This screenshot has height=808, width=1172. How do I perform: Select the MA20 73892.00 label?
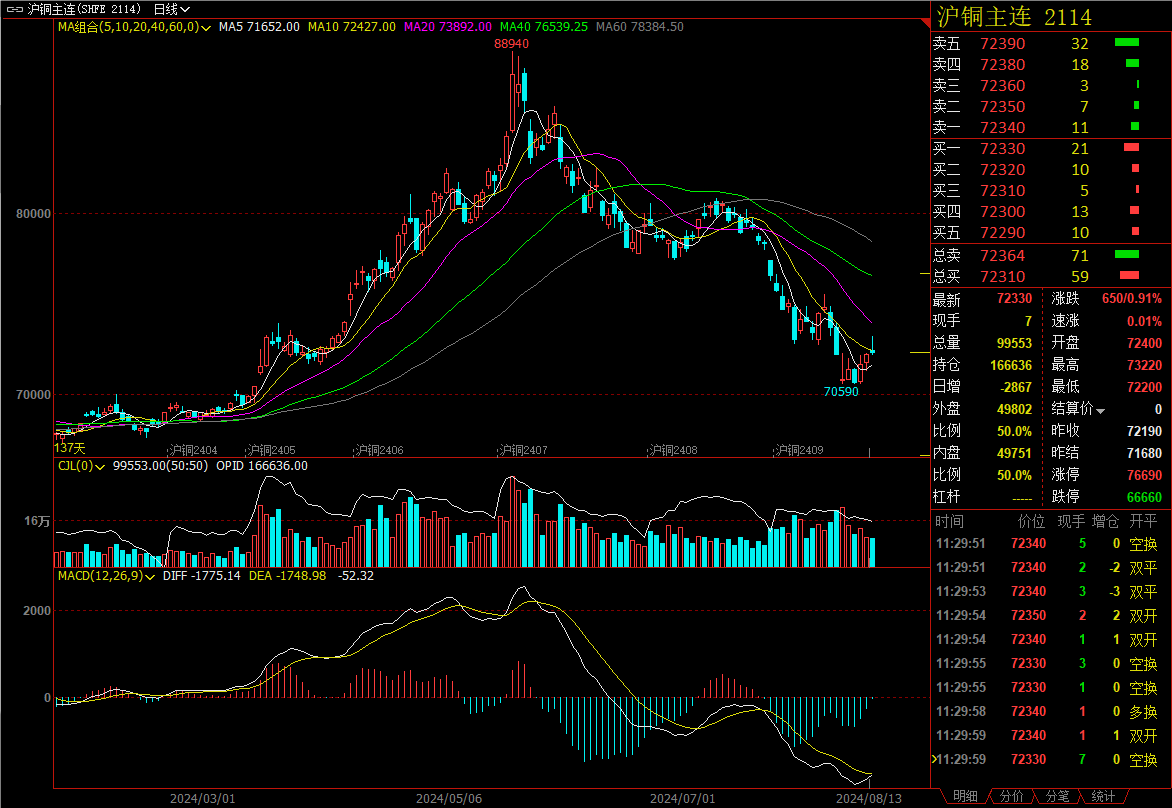pyautogui.click(x=448, y=27)
